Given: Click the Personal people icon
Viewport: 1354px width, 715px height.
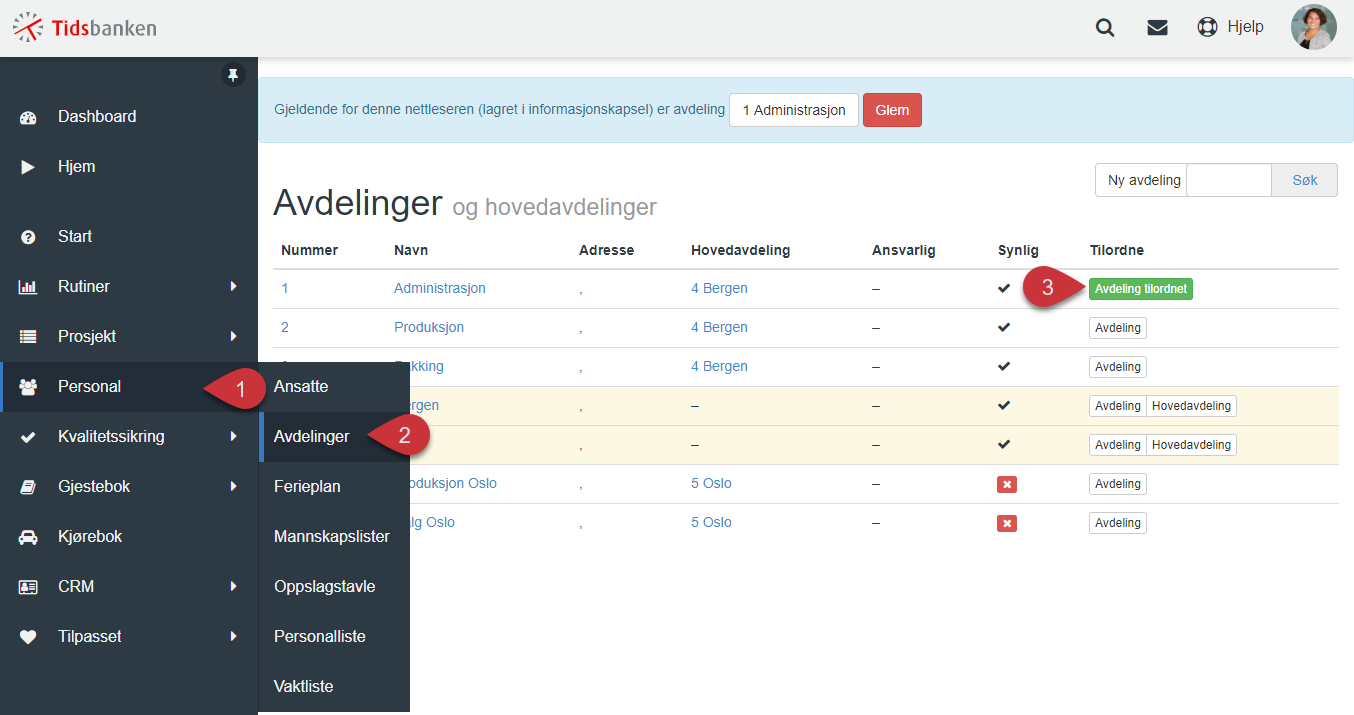Looking at the screenshot, I should [28, 387].
